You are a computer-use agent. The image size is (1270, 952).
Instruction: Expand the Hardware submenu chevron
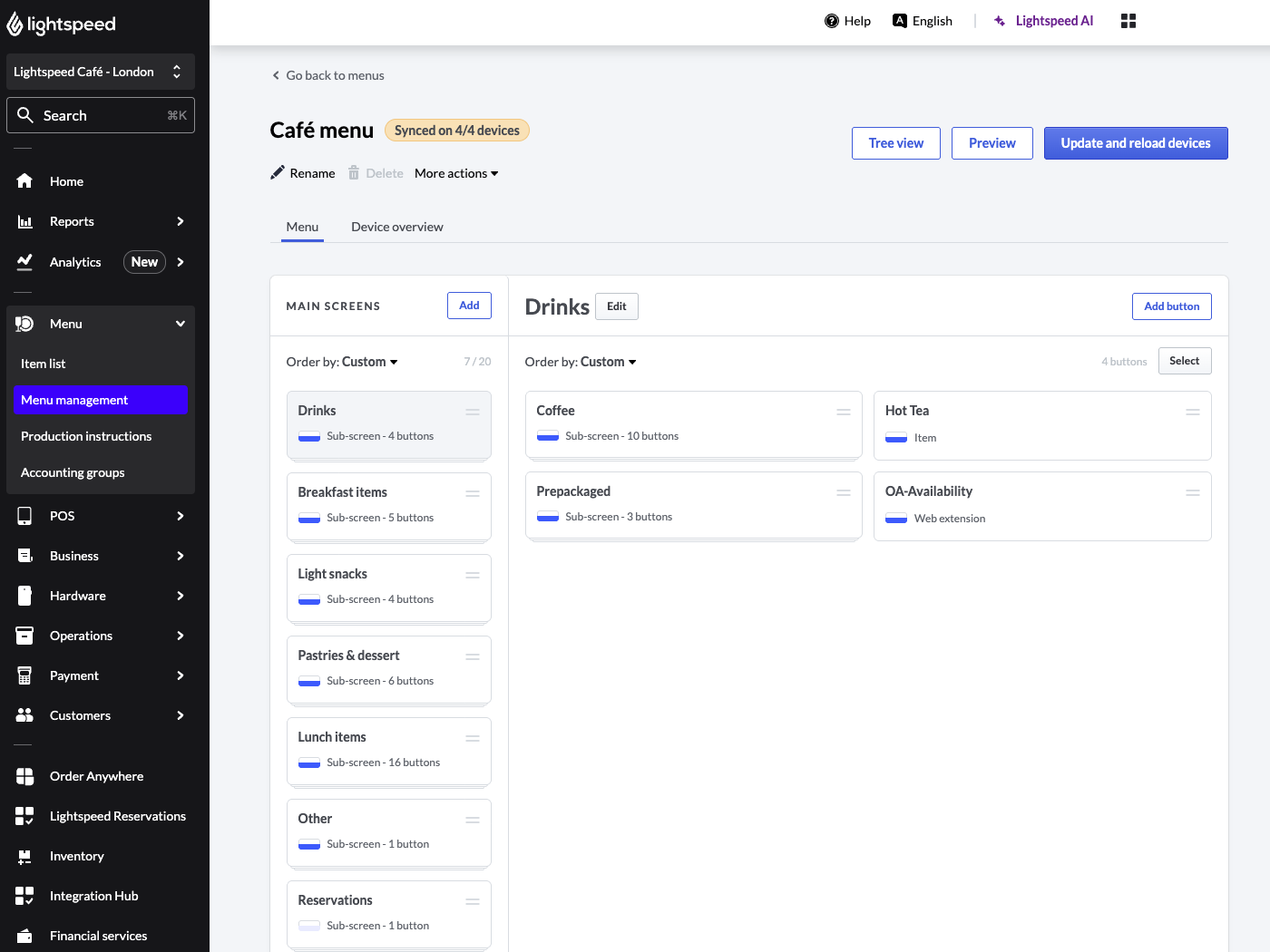181,596
